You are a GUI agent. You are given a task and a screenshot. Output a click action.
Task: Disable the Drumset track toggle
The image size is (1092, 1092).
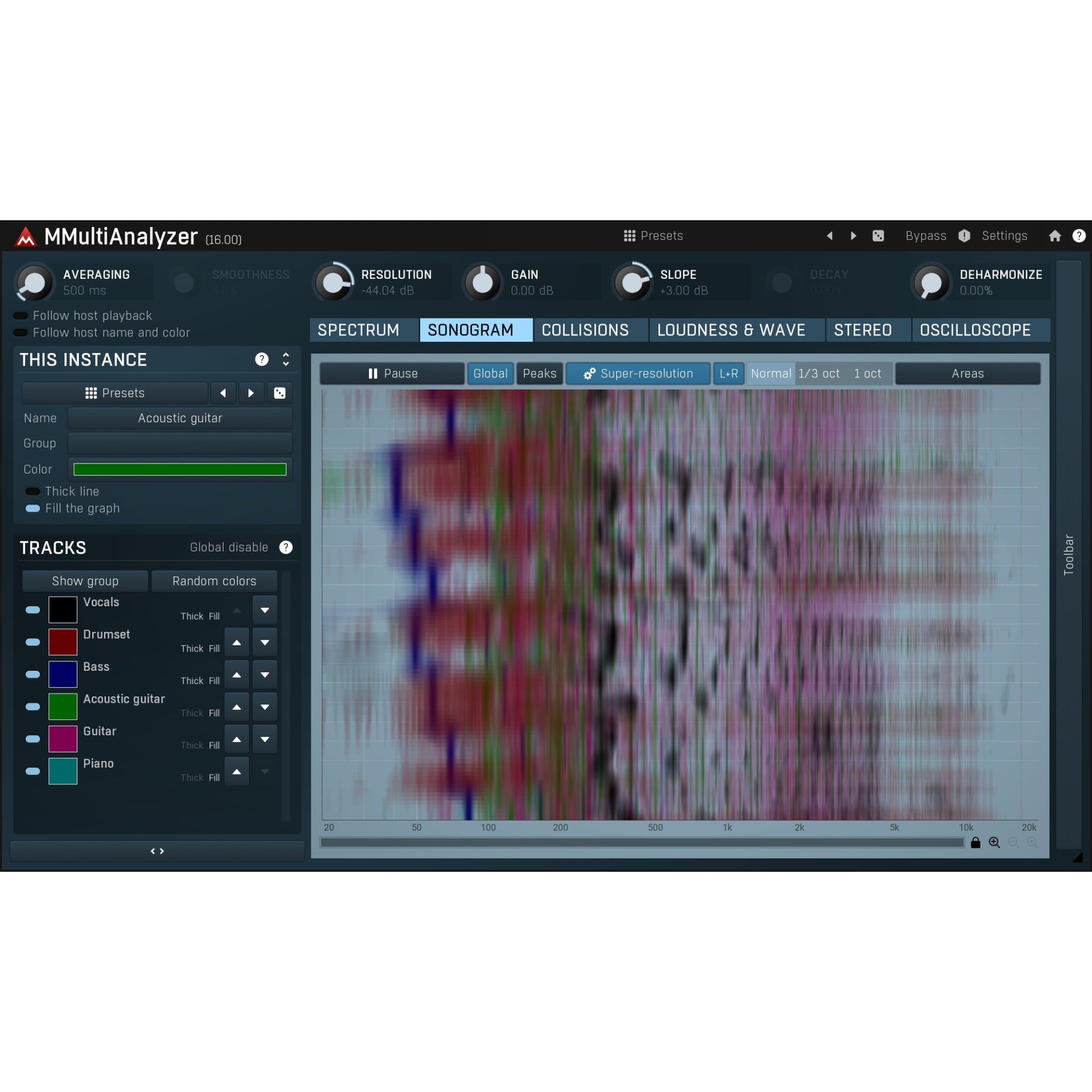32,642
